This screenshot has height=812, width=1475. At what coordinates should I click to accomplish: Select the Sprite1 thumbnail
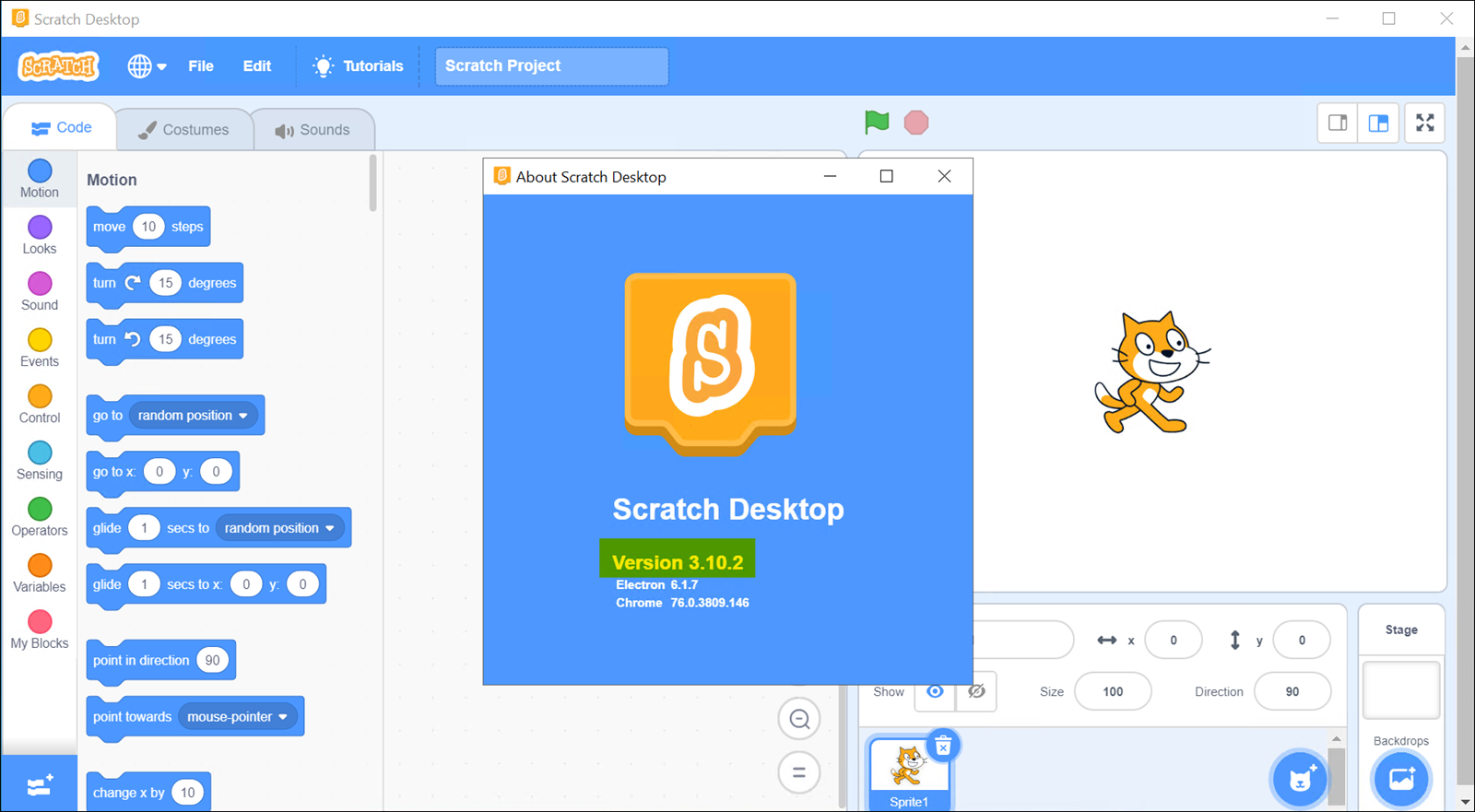(x=909, y=774)
